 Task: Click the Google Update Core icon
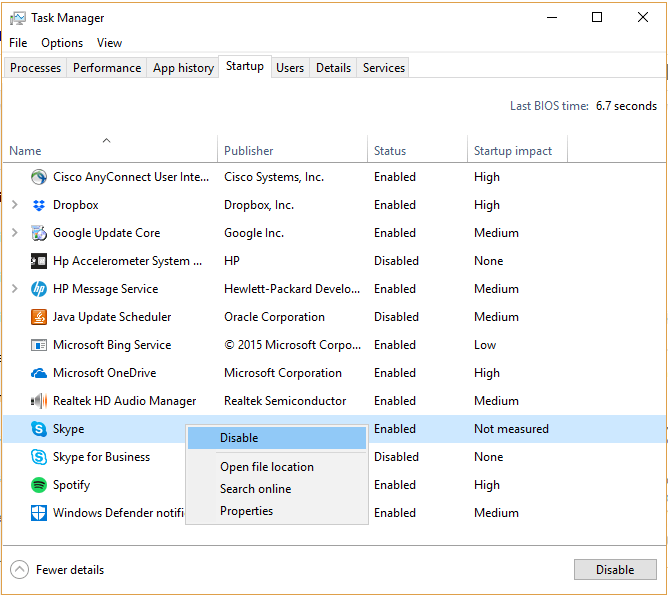(x=39, y=233)
